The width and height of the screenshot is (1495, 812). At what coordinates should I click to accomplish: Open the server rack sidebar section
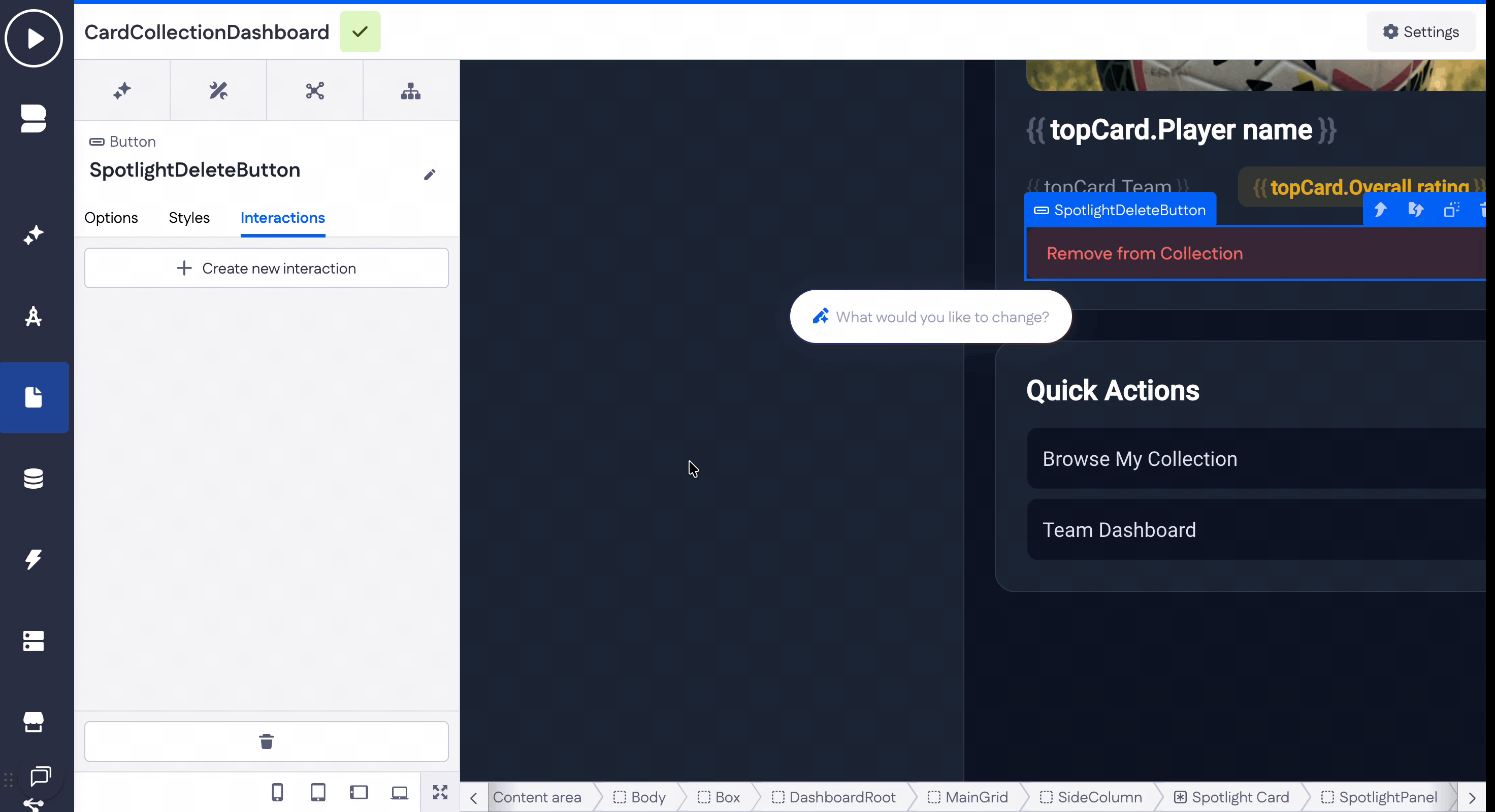34,641
